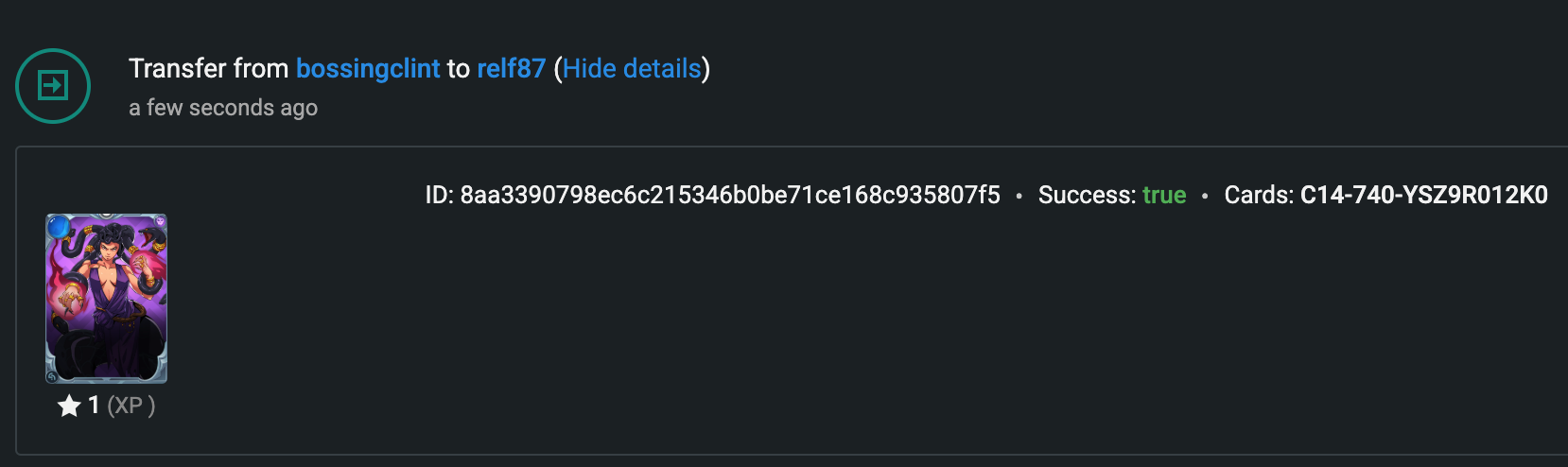Screen dimensions: 1568x467
Task: Click the word 'to' between usernames
Action: (459, 69)
